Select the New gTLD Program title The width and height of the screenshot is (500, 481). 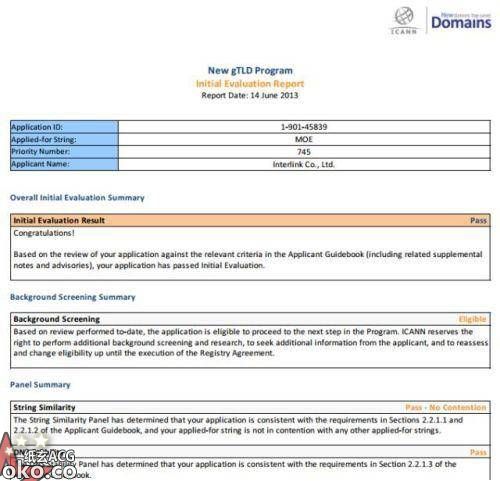250,71
